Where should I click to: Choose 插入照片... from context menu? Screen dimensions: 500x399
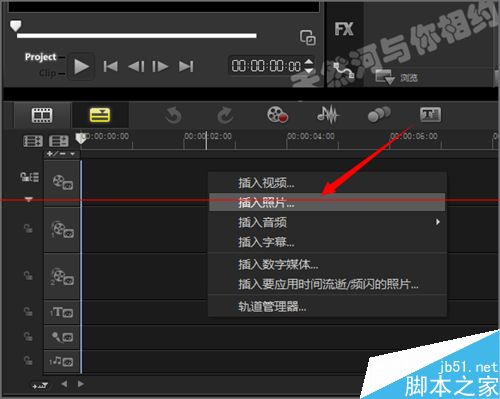327,202
